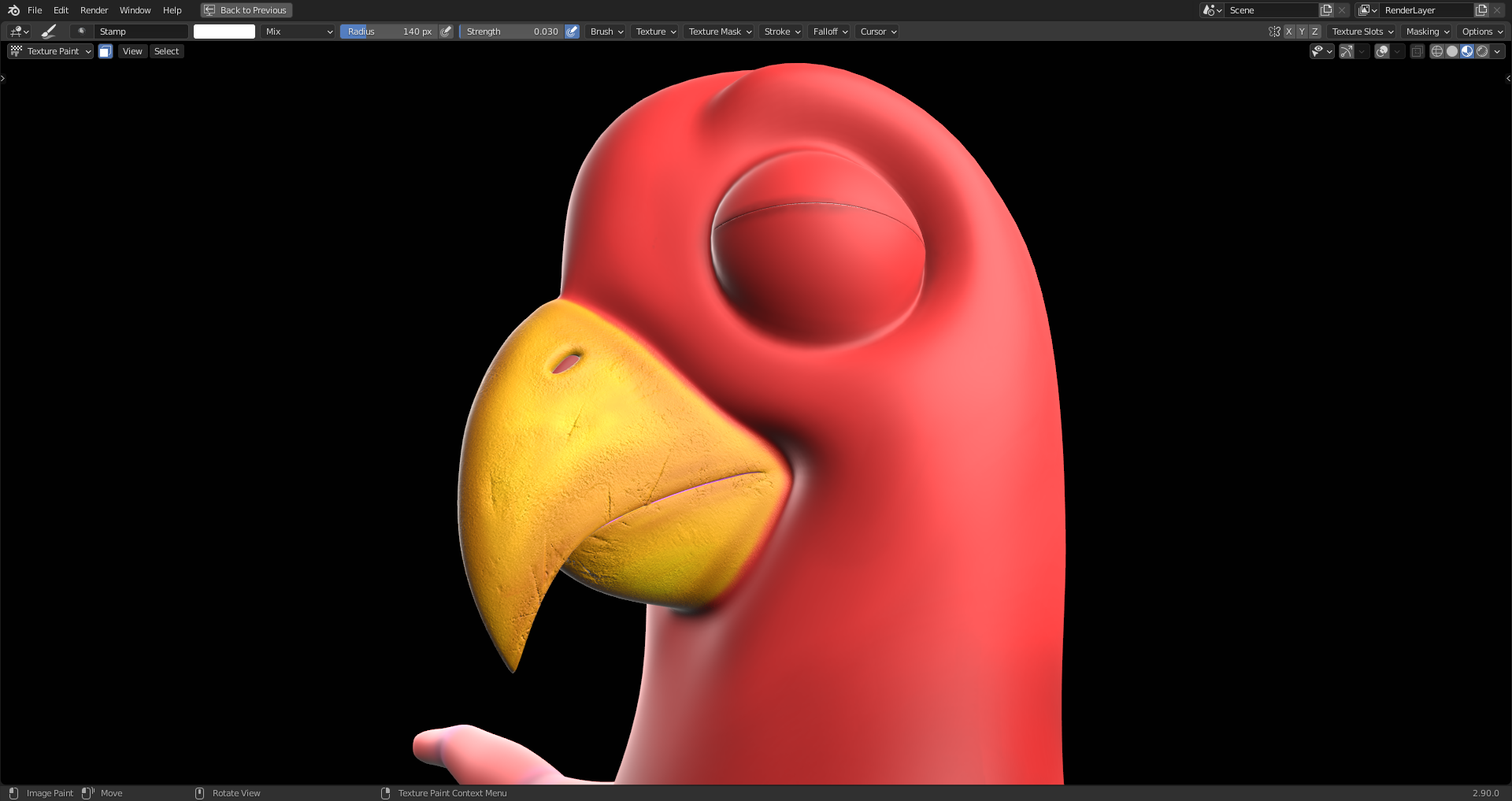Open the Texture Paint mode dropdown

click(50, 51)
